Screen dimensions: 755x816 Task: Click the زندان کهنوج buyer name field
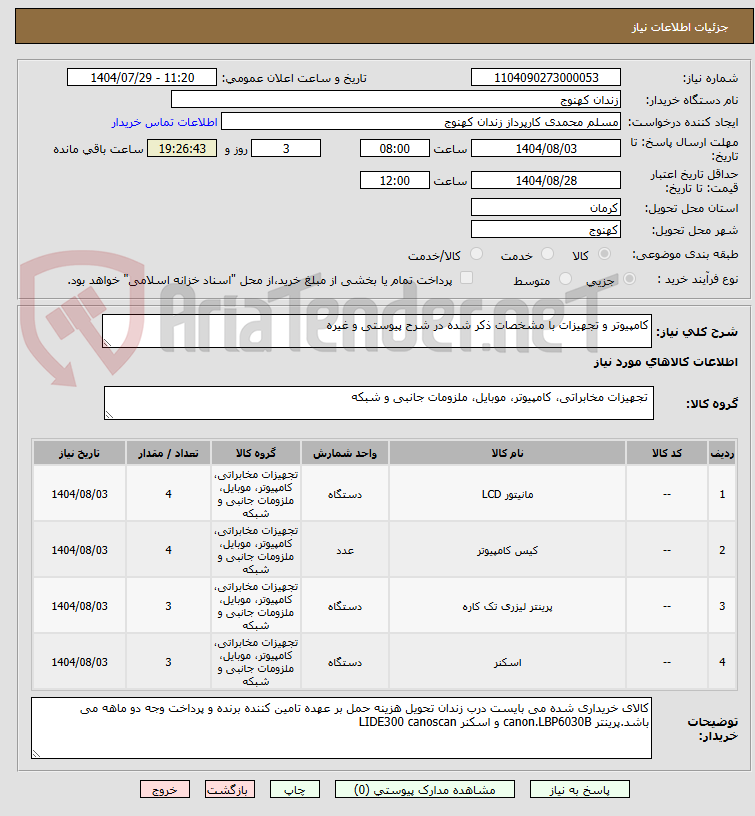395,99
